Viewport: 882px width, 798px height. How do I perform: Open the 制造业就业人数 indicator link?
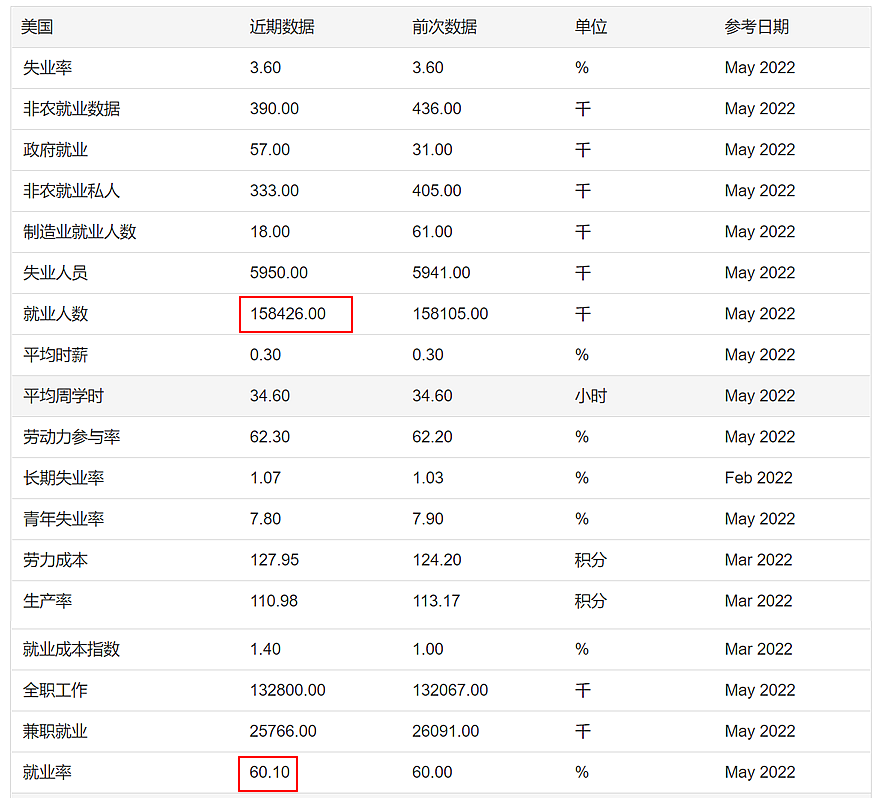80,232
